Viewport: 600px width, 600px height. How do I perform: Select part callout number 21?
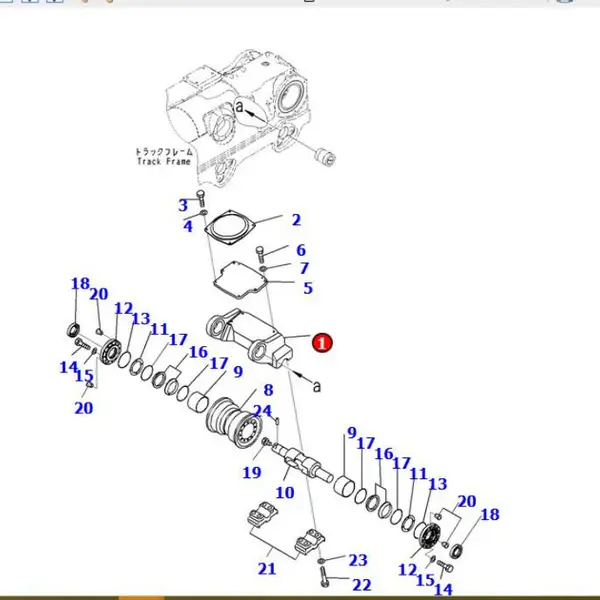tap(267, 569)
